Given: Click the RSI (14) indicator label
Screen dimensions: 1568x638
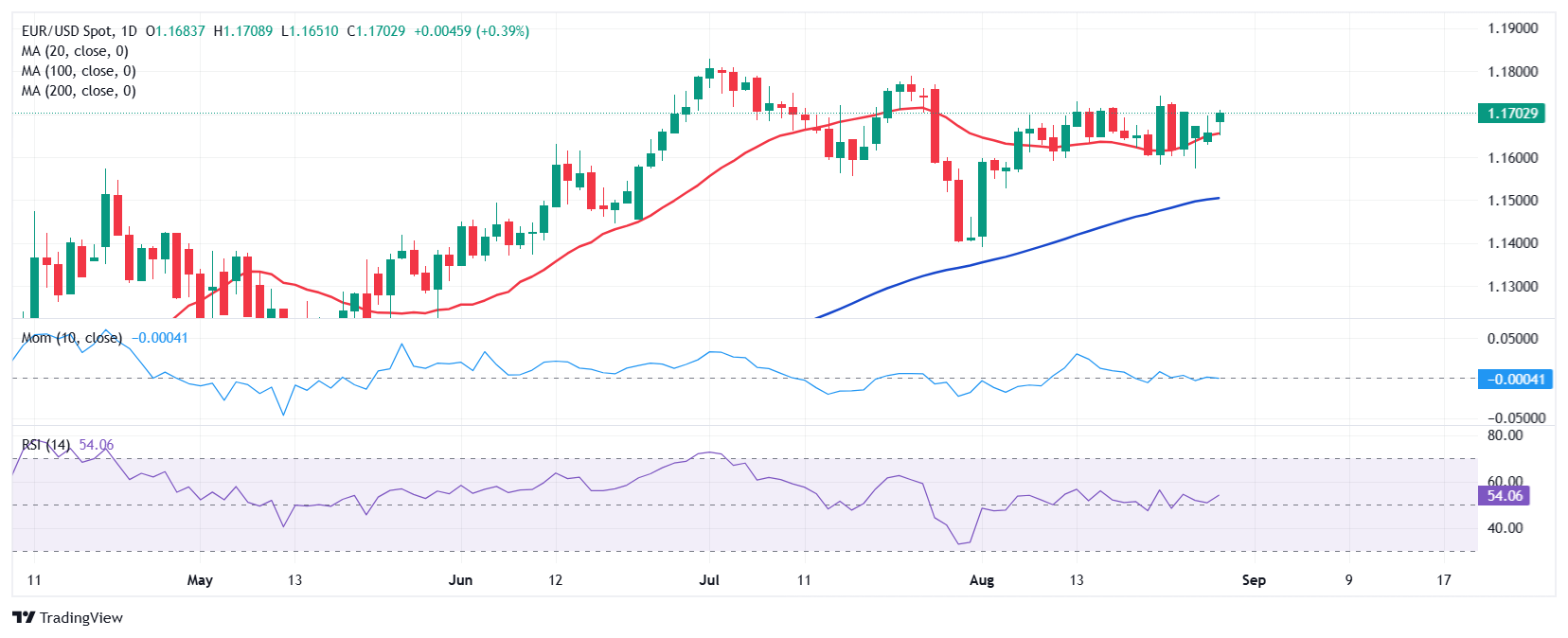Looking at the screenshot, I should click(x=45, y=445).
